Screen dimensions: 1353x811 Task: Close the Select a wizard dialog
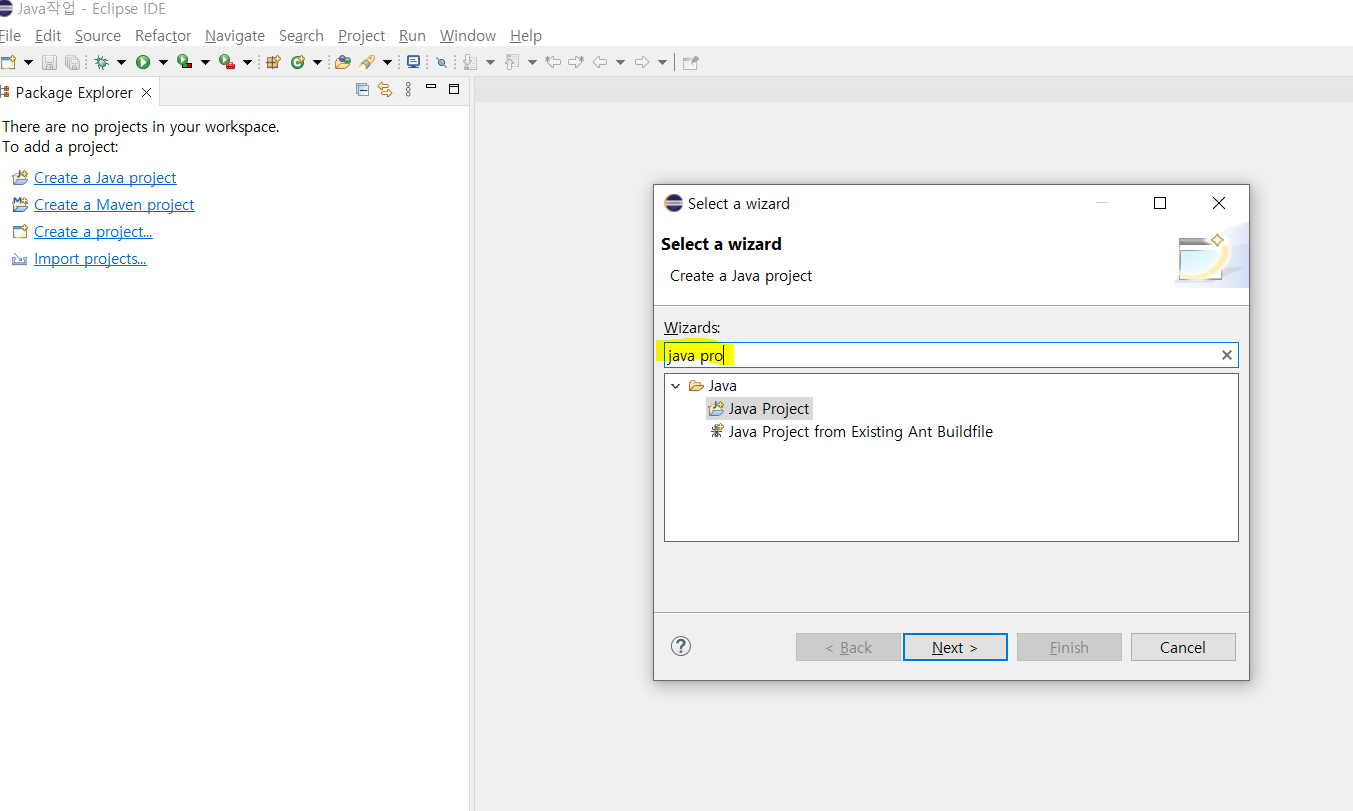[1219, 203]
